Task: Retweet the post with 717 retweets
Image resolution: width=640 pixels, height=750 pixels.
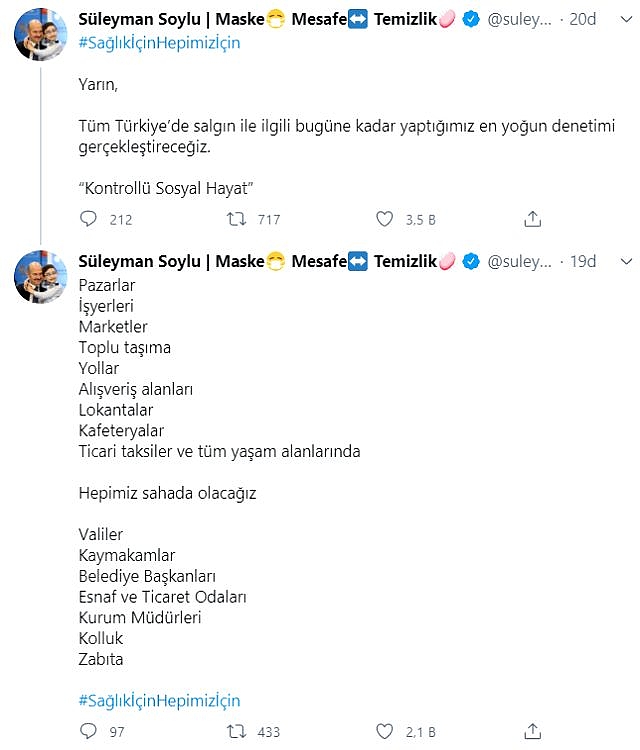Action: (237, 219)
